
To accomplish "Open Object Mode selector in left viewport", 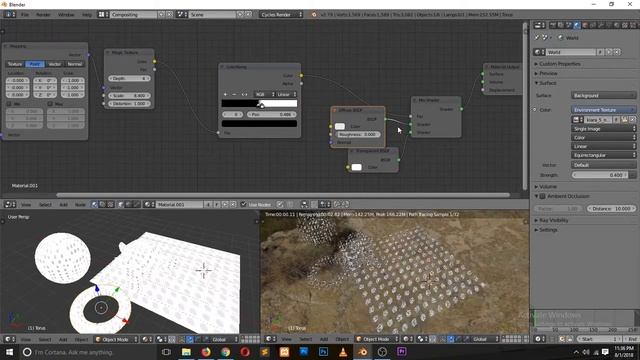I will point(116,339).
